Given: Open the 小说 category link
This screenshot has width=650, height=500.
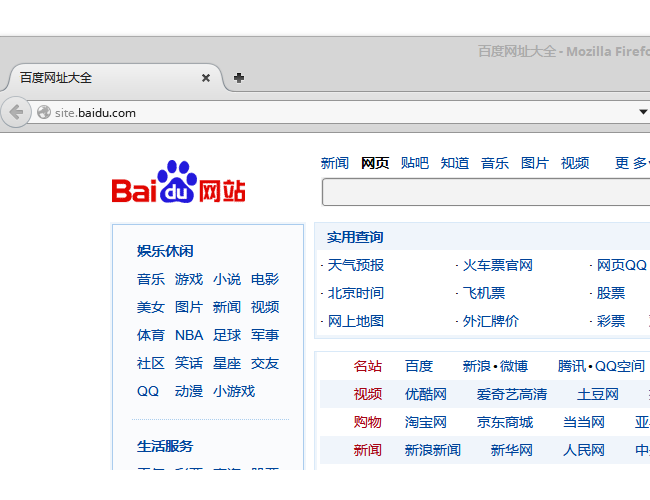Looking at the screenshot, I should click(x=227, y=279).
